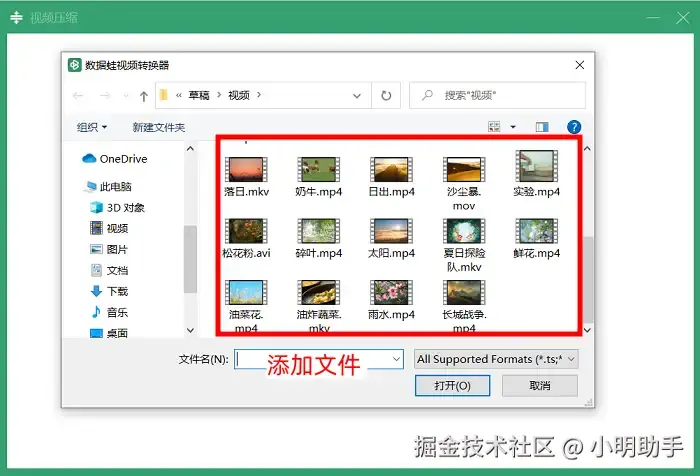The height and width of the screenshot is (476, 700).
Task: Close the 数据蛙视频转换器 file dialog
Action: point(579,65)
